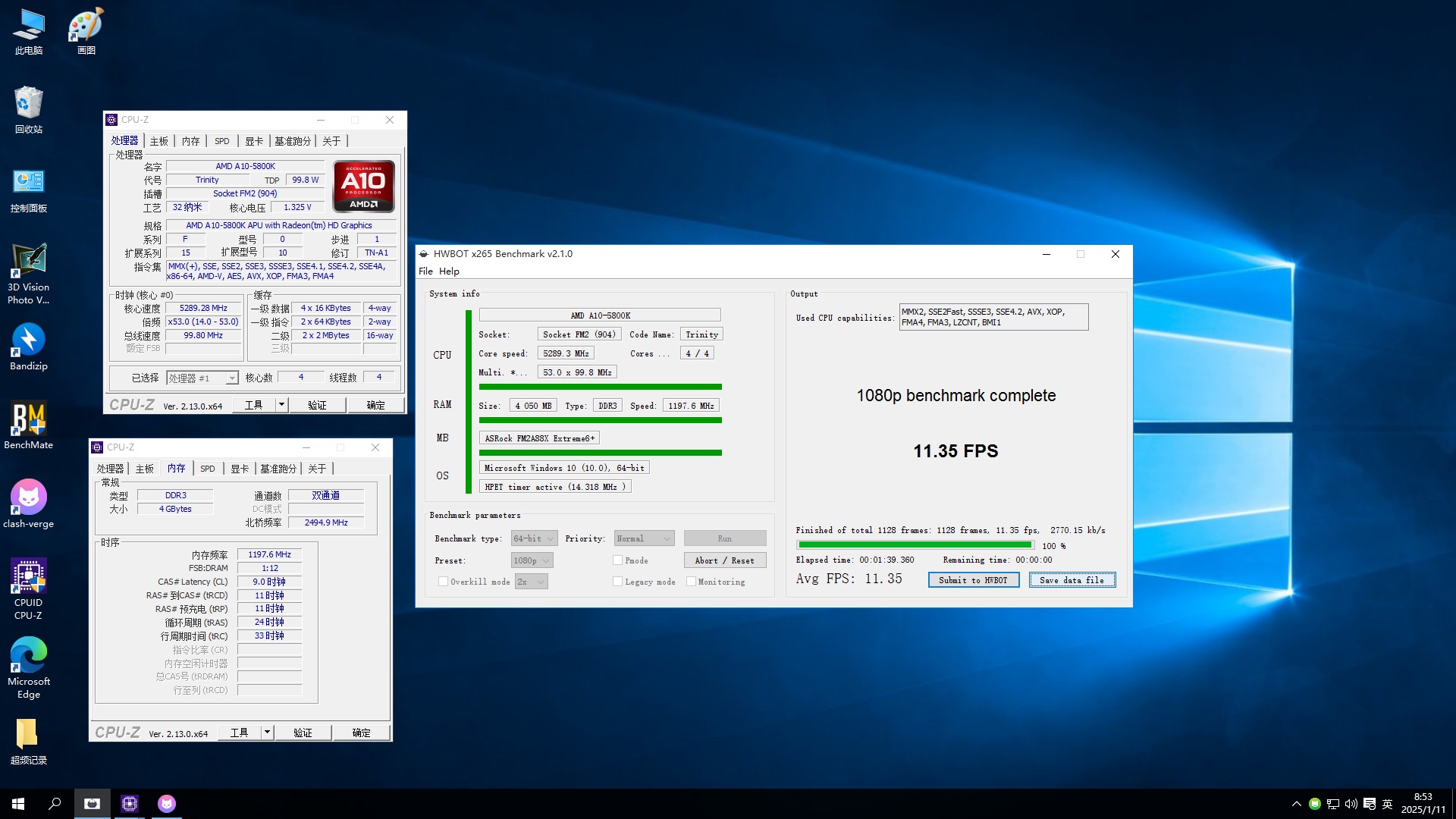Open the 回收站 recycle bin icon
Screen dimensions: 1456x819
[29, 111]
